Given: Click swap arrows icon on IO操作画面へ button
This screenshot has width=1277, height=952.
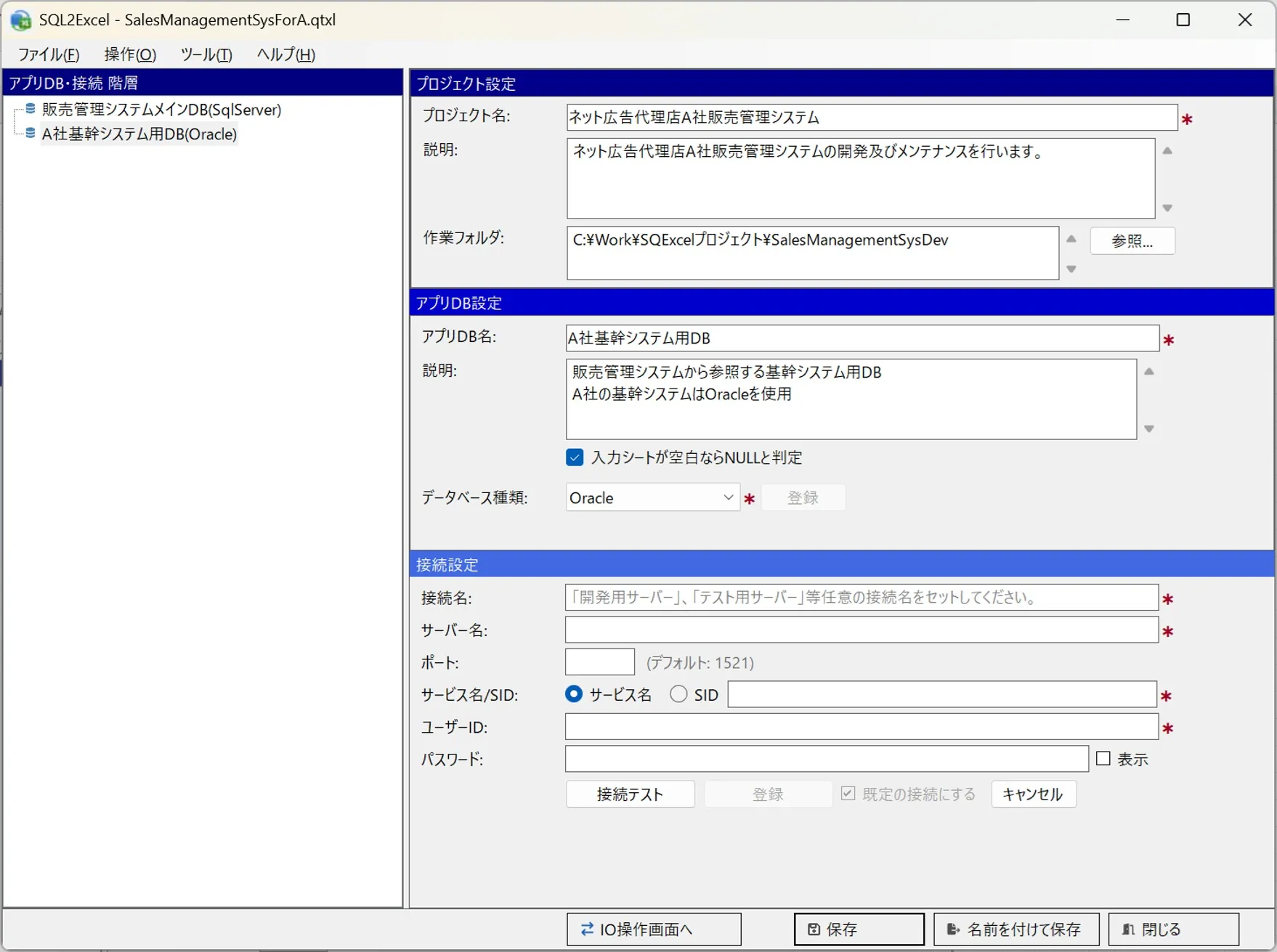Looking at the screenshot, I should click(x=587, y=929).
